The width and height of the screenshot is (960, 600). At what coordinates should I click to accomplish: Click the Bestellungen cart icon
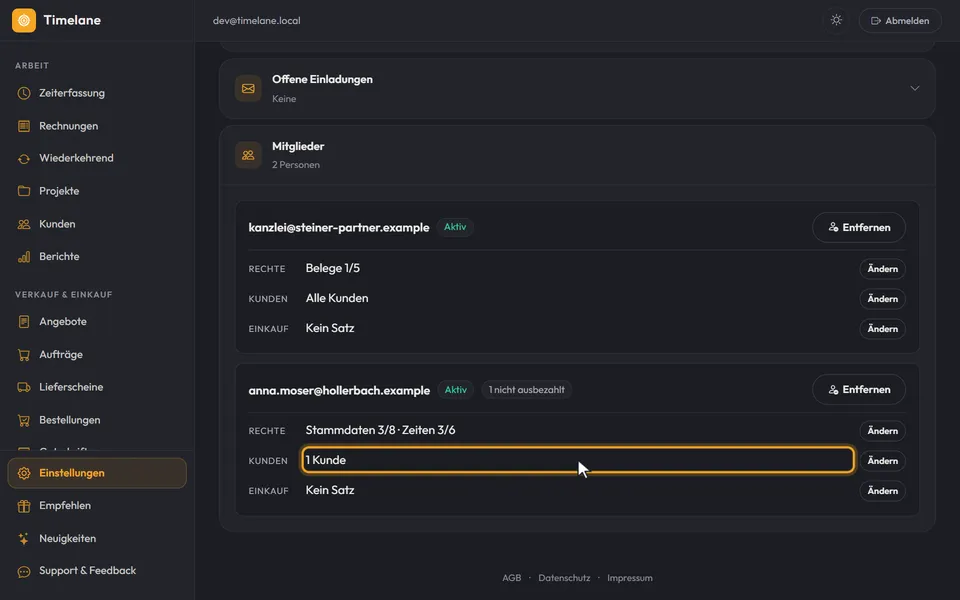click(x=24, y=420)
